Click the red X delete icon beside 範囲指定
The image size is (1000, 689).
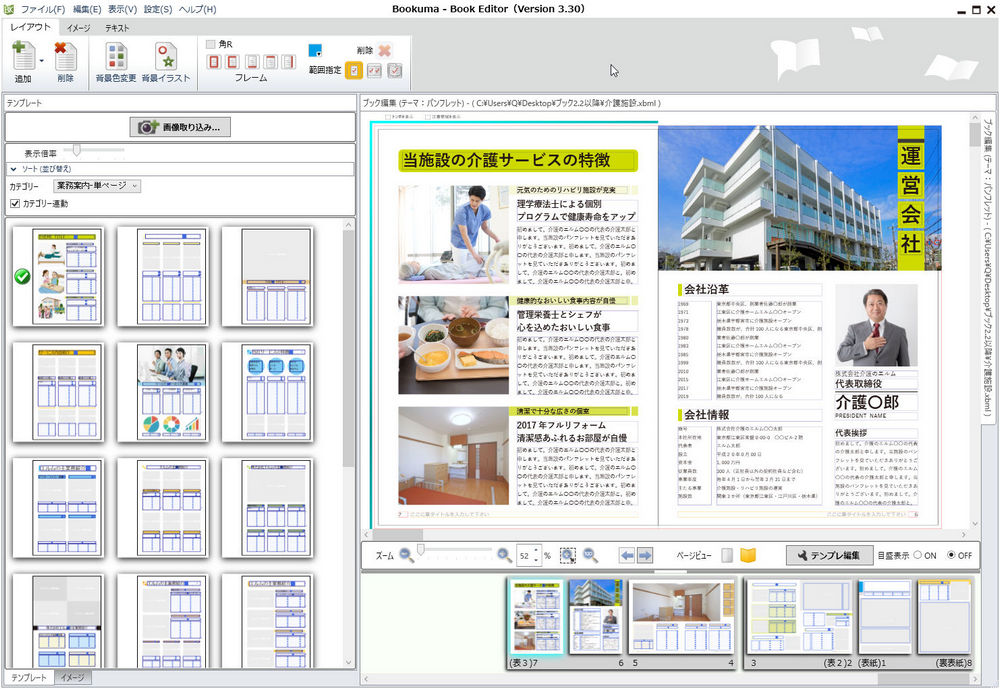(x=385, y=50)
